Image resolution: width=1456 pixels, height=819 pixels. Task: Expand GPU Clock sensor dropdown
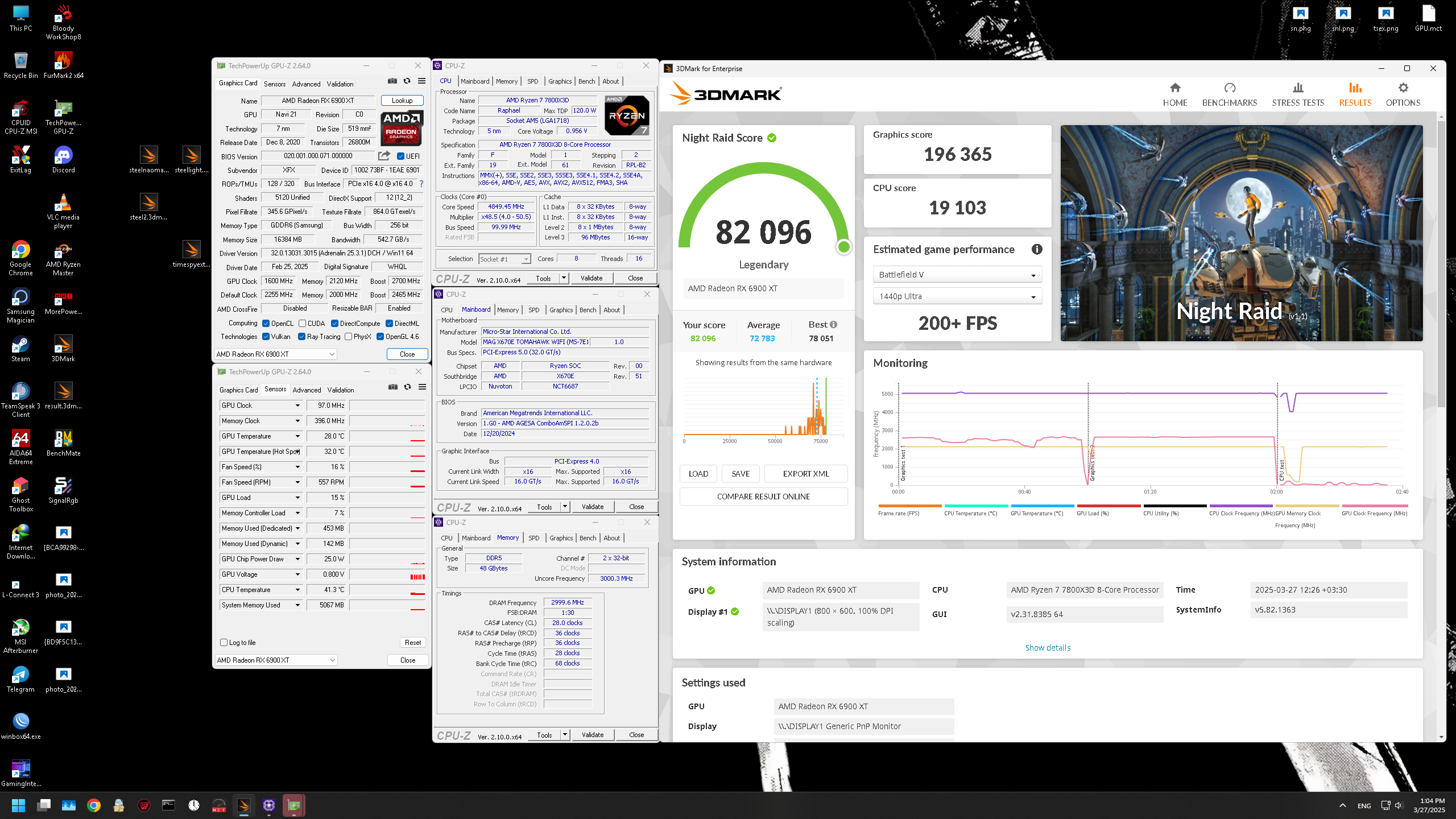pyautogui.click(x=297, y=406)
